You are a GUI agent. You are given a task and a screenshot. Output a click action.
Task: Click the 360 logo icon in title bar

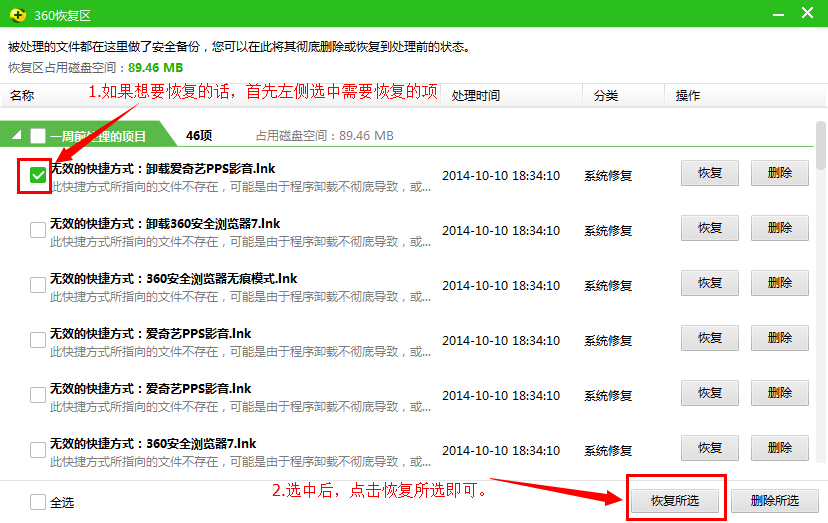pyautogui.click(x=17, y=14)
